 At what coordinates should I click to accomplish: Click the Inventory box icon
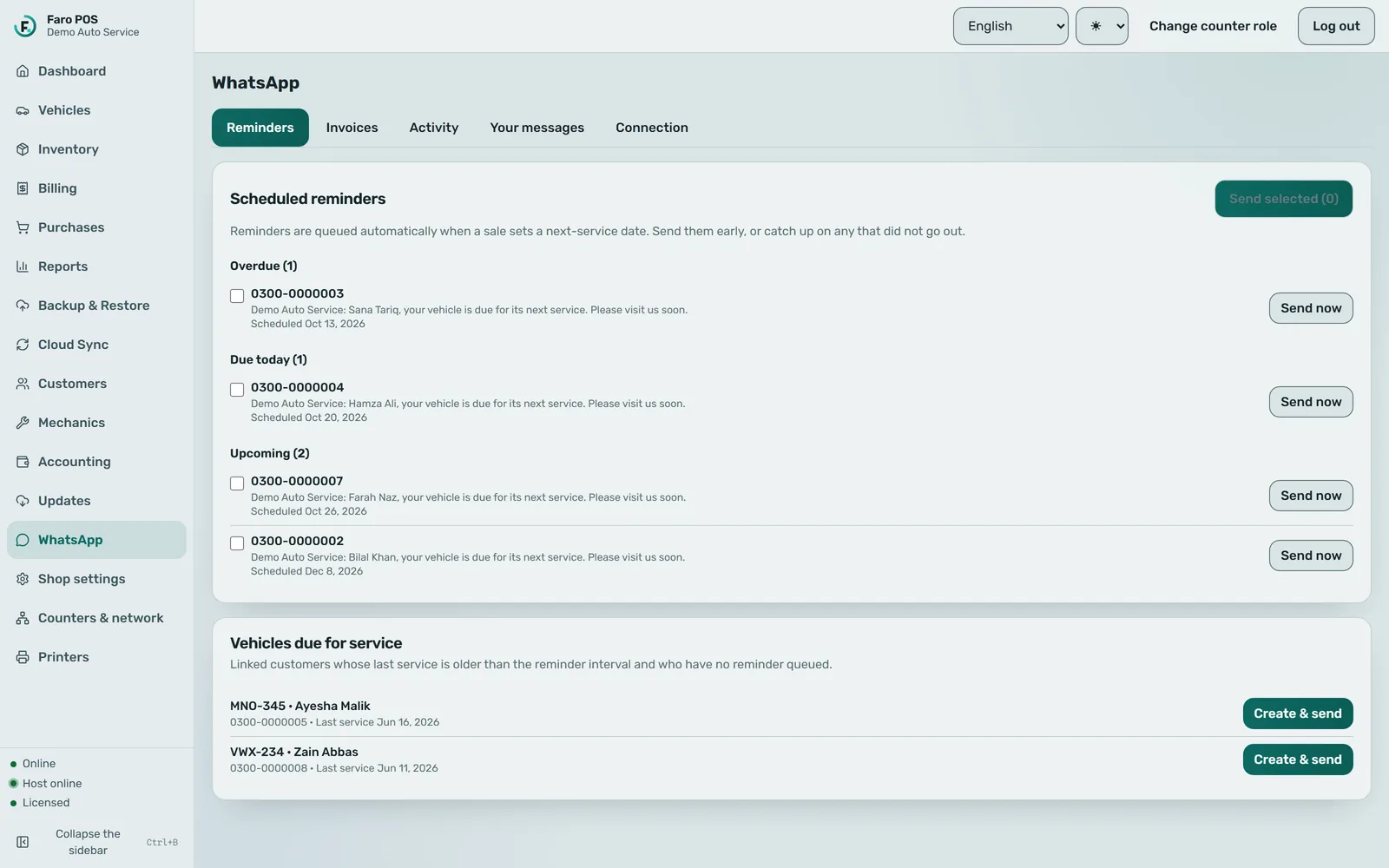click(x=23, y=149)
